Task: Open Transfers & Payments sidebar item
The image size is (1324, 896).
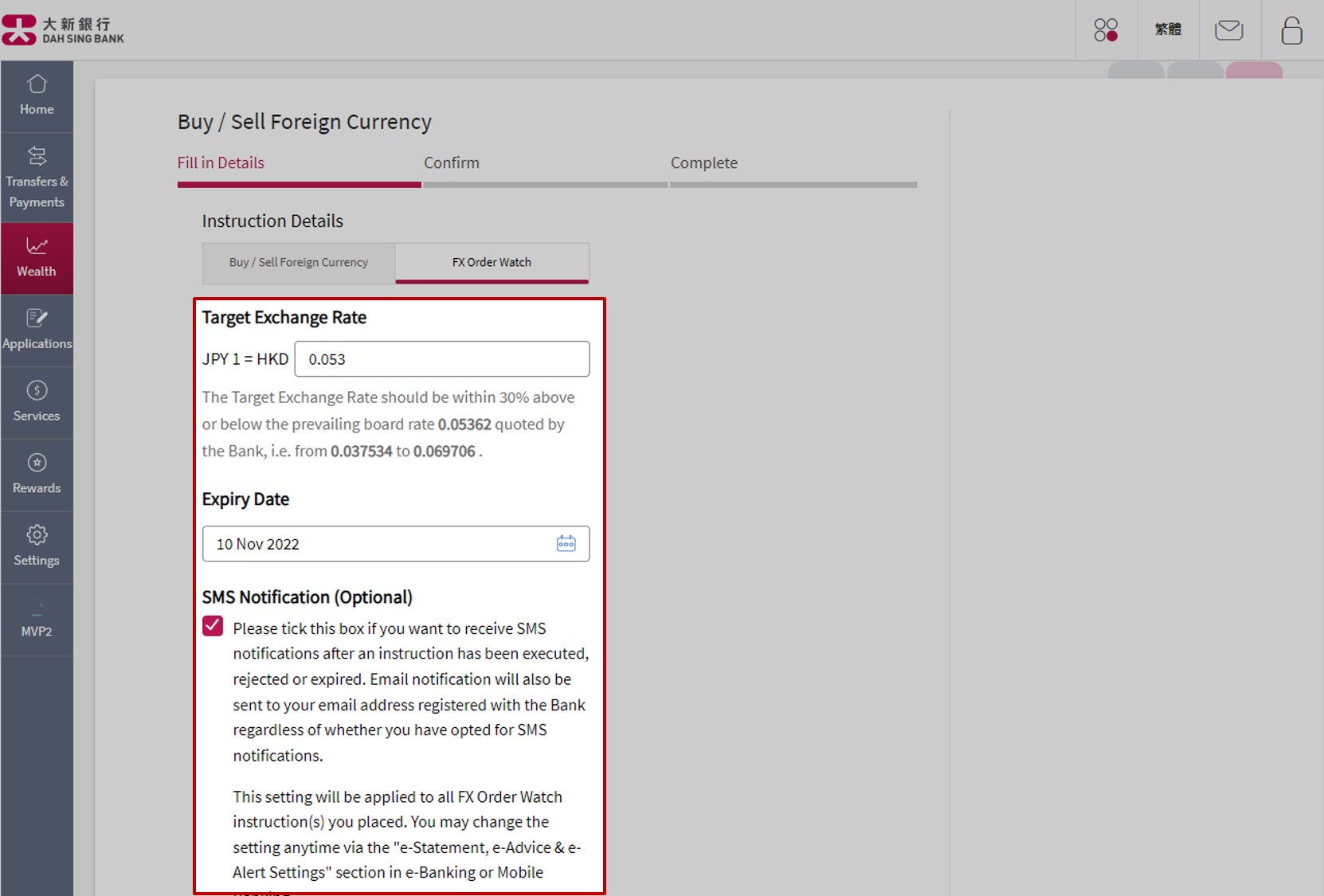Action: (37, 178)
